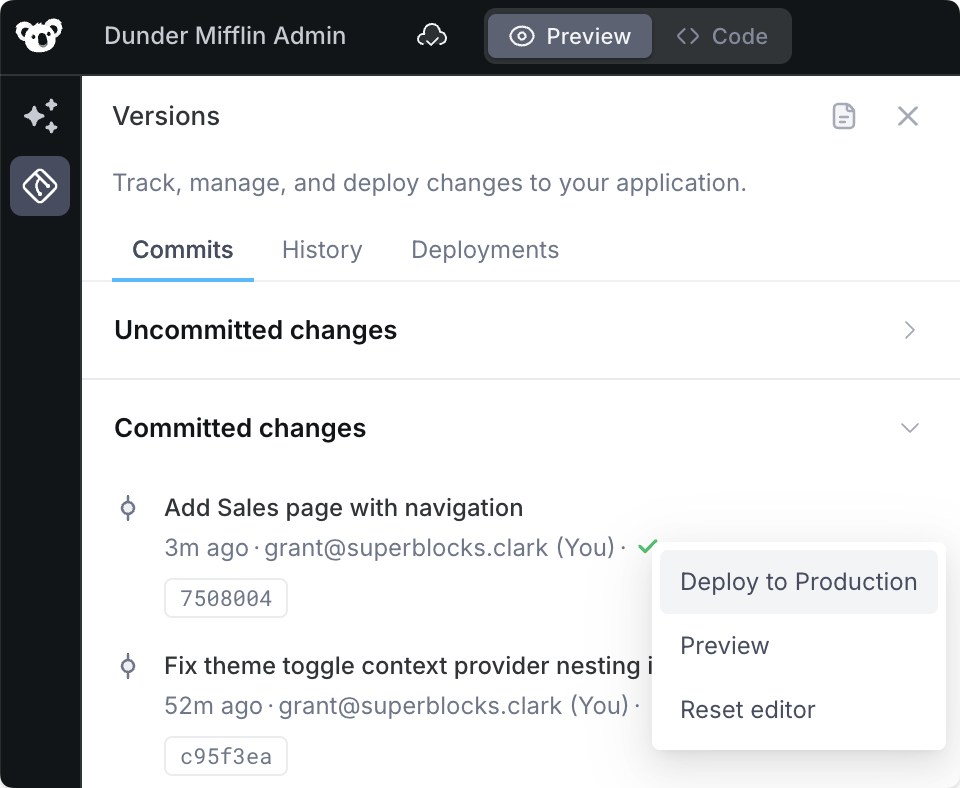Click the cloud sync status icon
The height and width of the screenshot is (788, 960).
point(432,37)
